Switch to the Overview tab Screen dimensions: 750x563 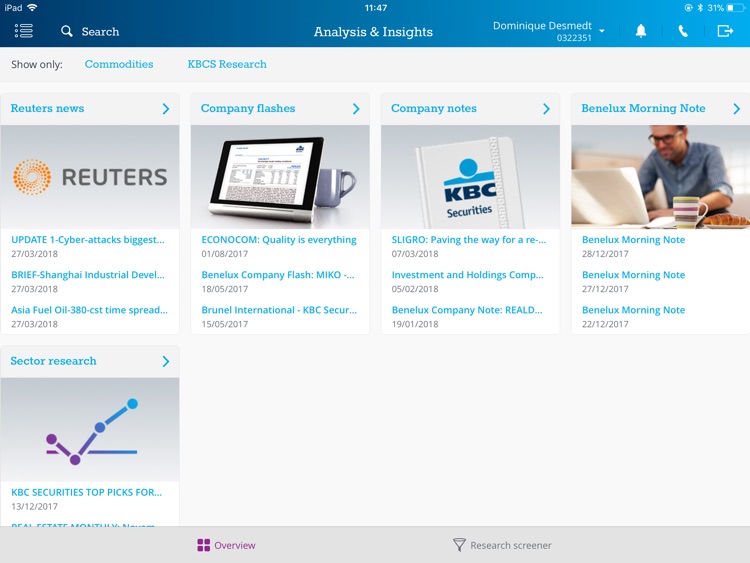pos(226,545)
